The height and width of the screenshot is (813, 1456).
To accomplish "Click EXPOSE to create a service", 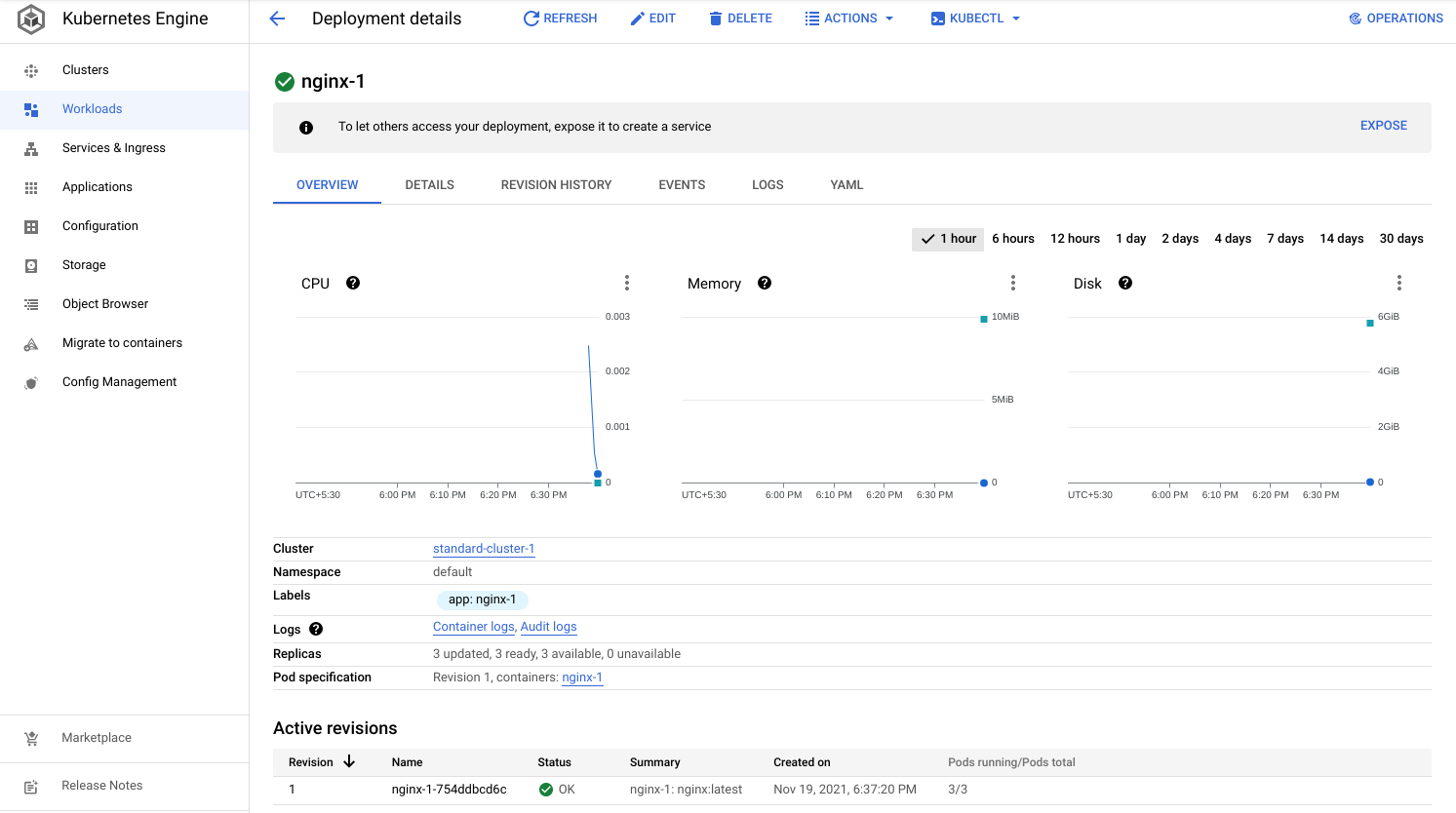I will coord(1384,126).
